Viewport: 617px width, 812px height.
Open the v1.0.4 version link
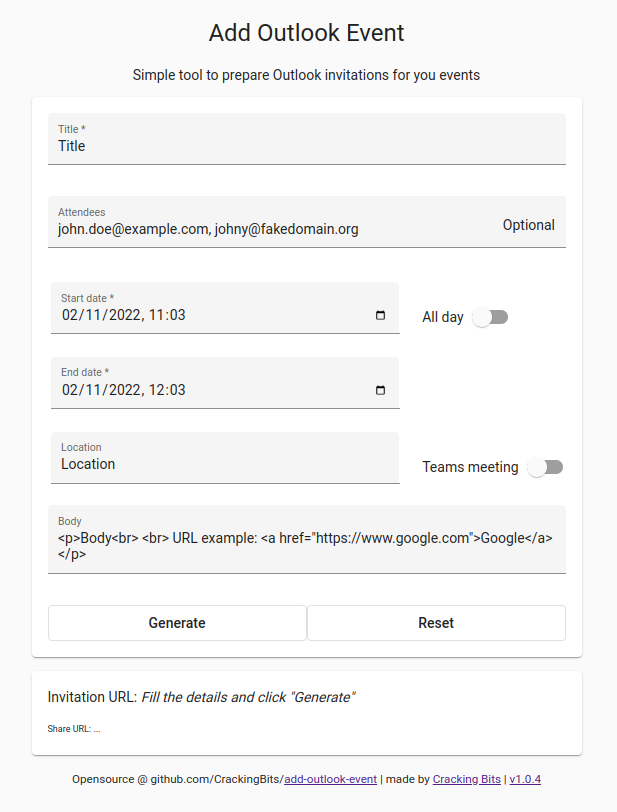(525, 779)
